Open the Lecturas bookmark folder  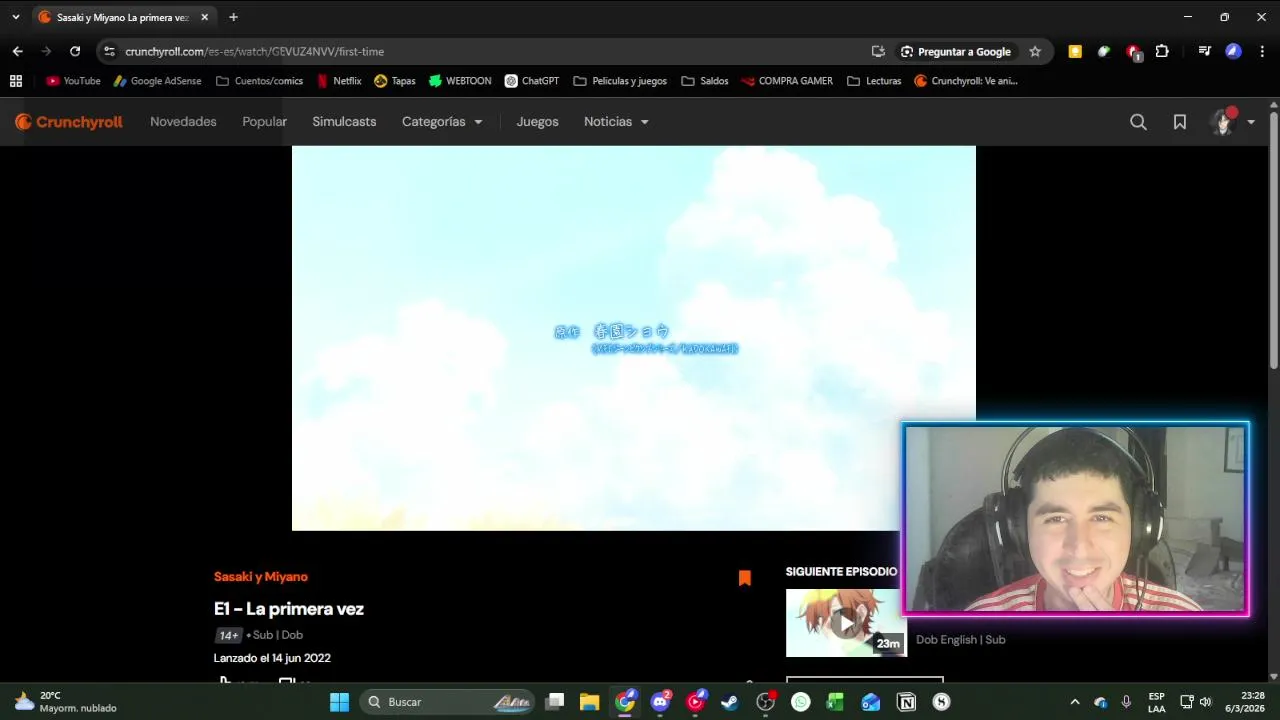(x=874, y=81)
